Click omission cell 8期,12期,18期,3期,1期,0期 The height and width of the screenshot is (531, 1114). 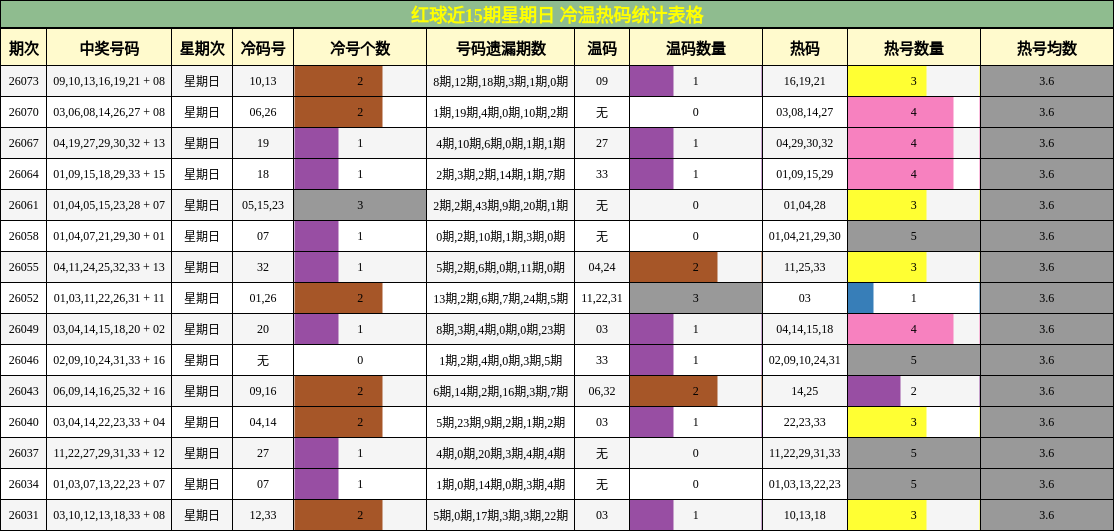coord(500,81)
